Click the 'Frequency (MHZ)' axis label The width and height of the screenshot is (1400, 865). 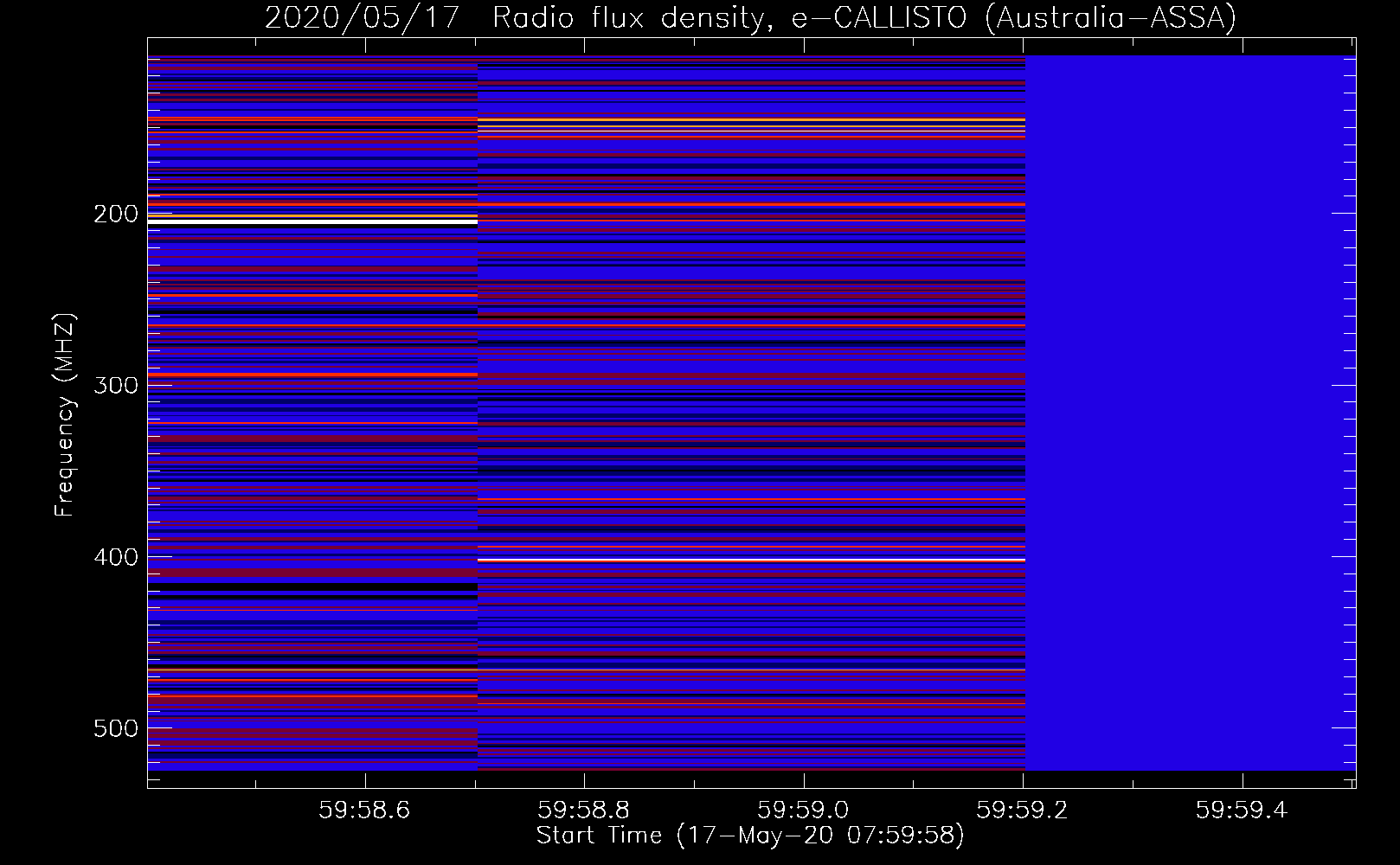pos(66,414)
